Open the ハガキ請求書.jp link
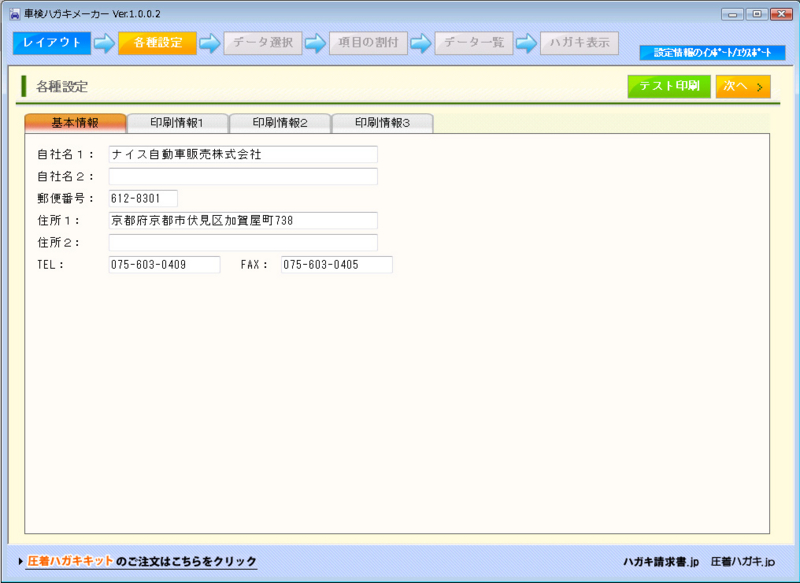 coord(661,562)
